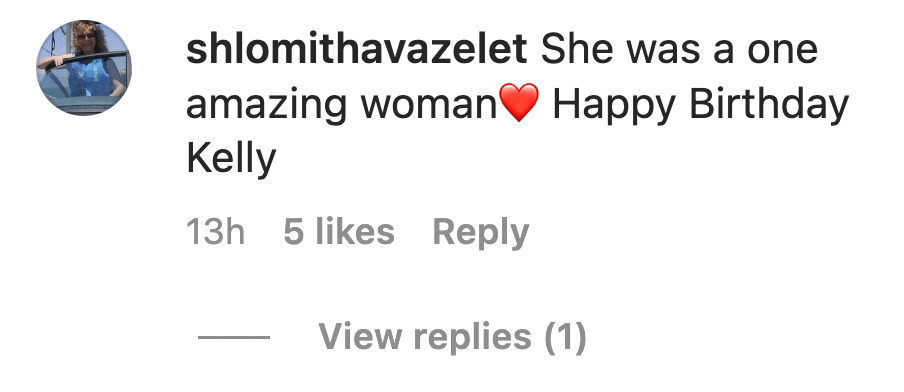
Task: Open shlomithavazelet's profile picture
Action: tap(84, 67)
